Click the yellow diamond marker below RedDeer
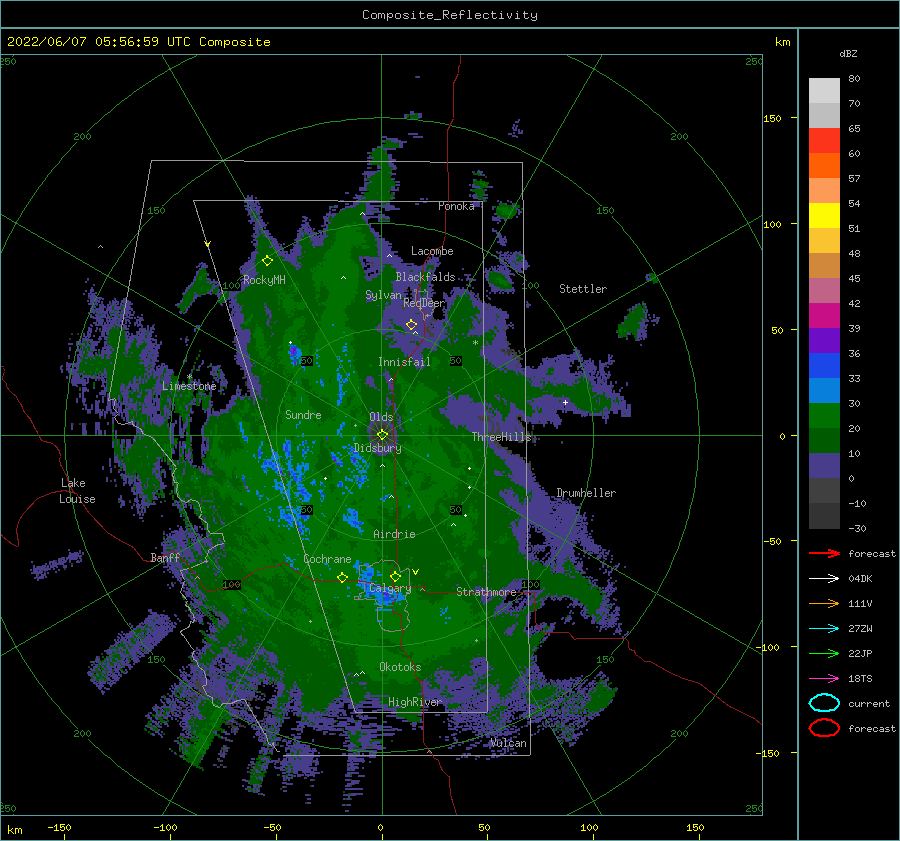 coord(411,325)
